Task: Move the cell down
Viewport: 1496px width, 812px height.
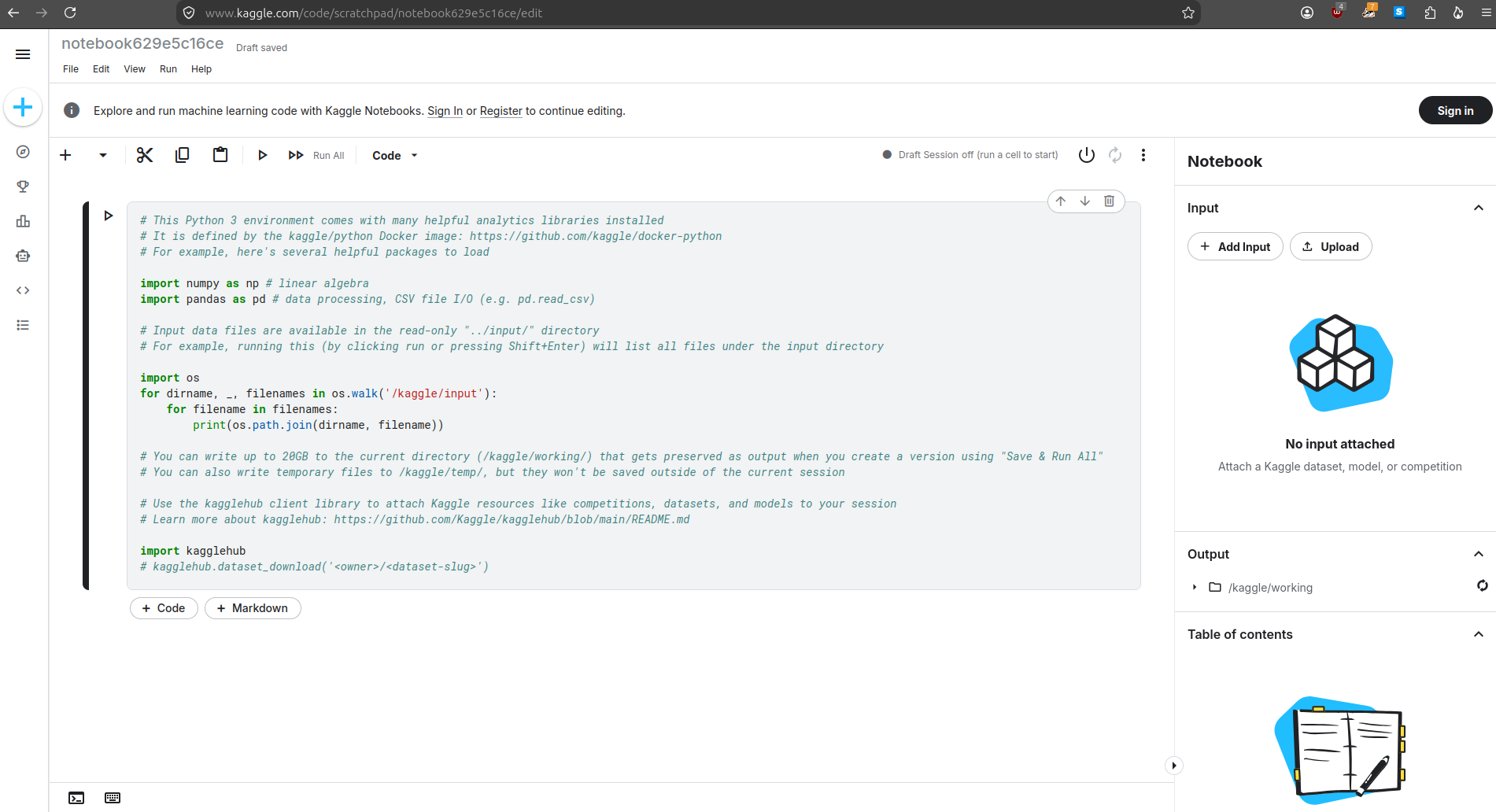Action: (1085, 201)
